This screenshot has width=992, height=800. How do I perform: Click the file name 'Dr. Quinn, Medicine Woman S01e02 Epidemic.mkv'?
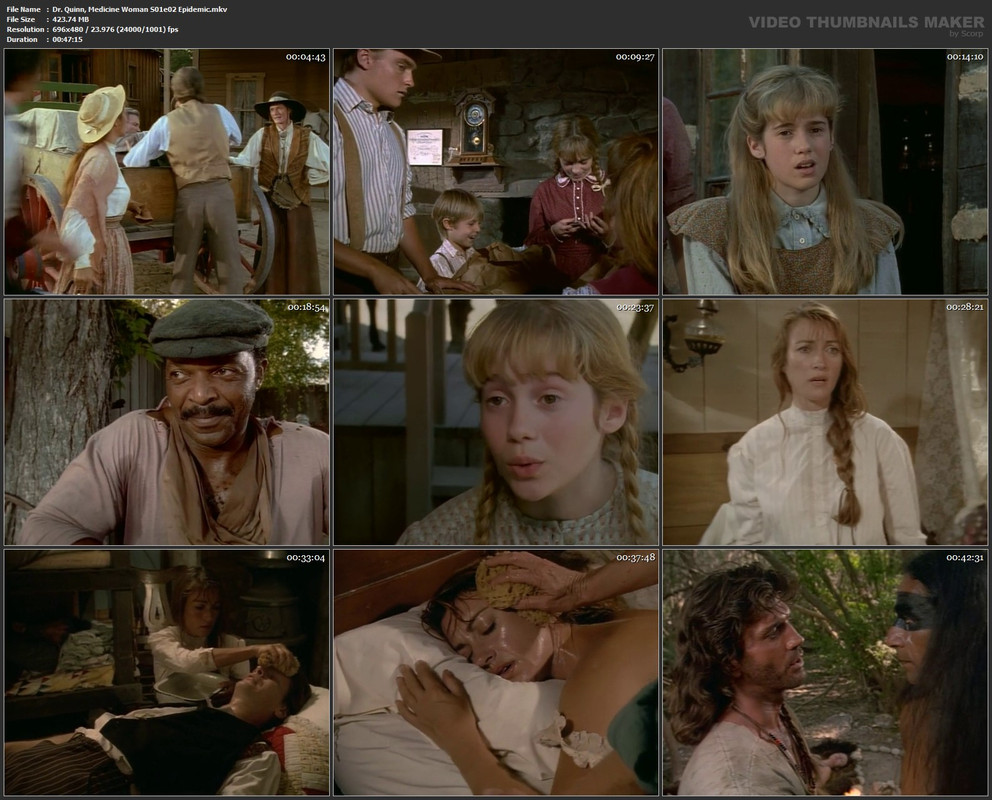pyautogui.click(x=140, y=9)
